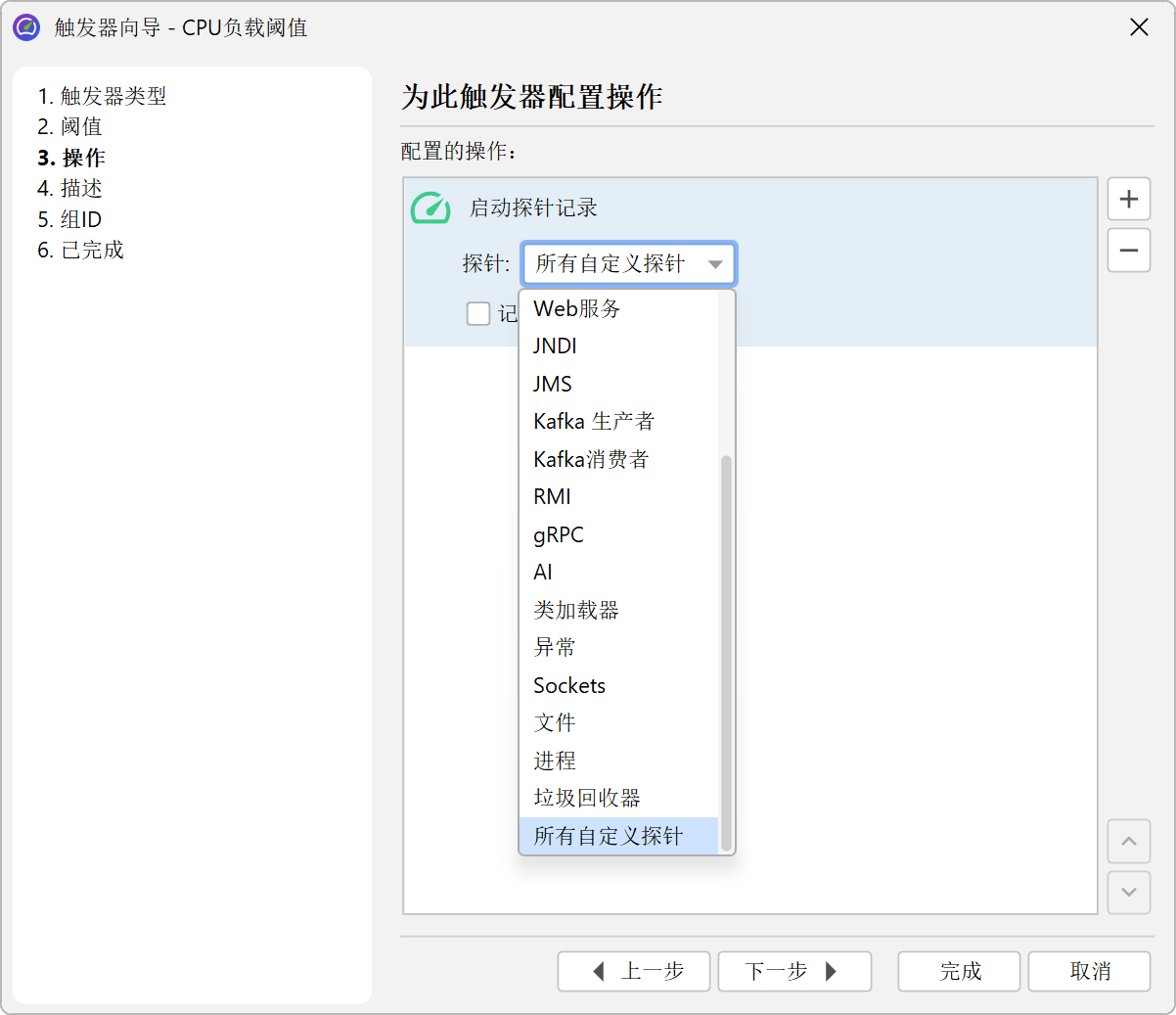Click the 完成 button

coord(959,971)
